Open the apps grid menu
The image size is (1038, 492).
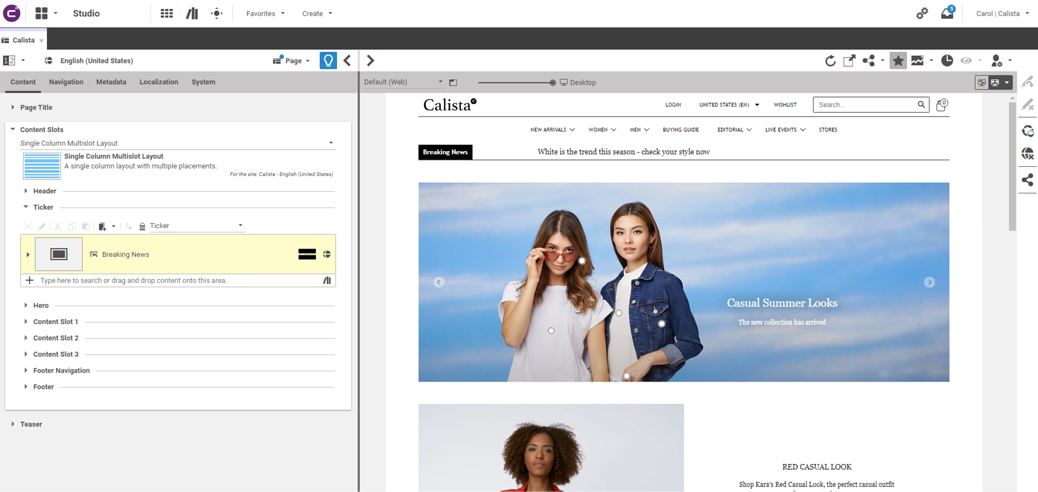point(41,13)
